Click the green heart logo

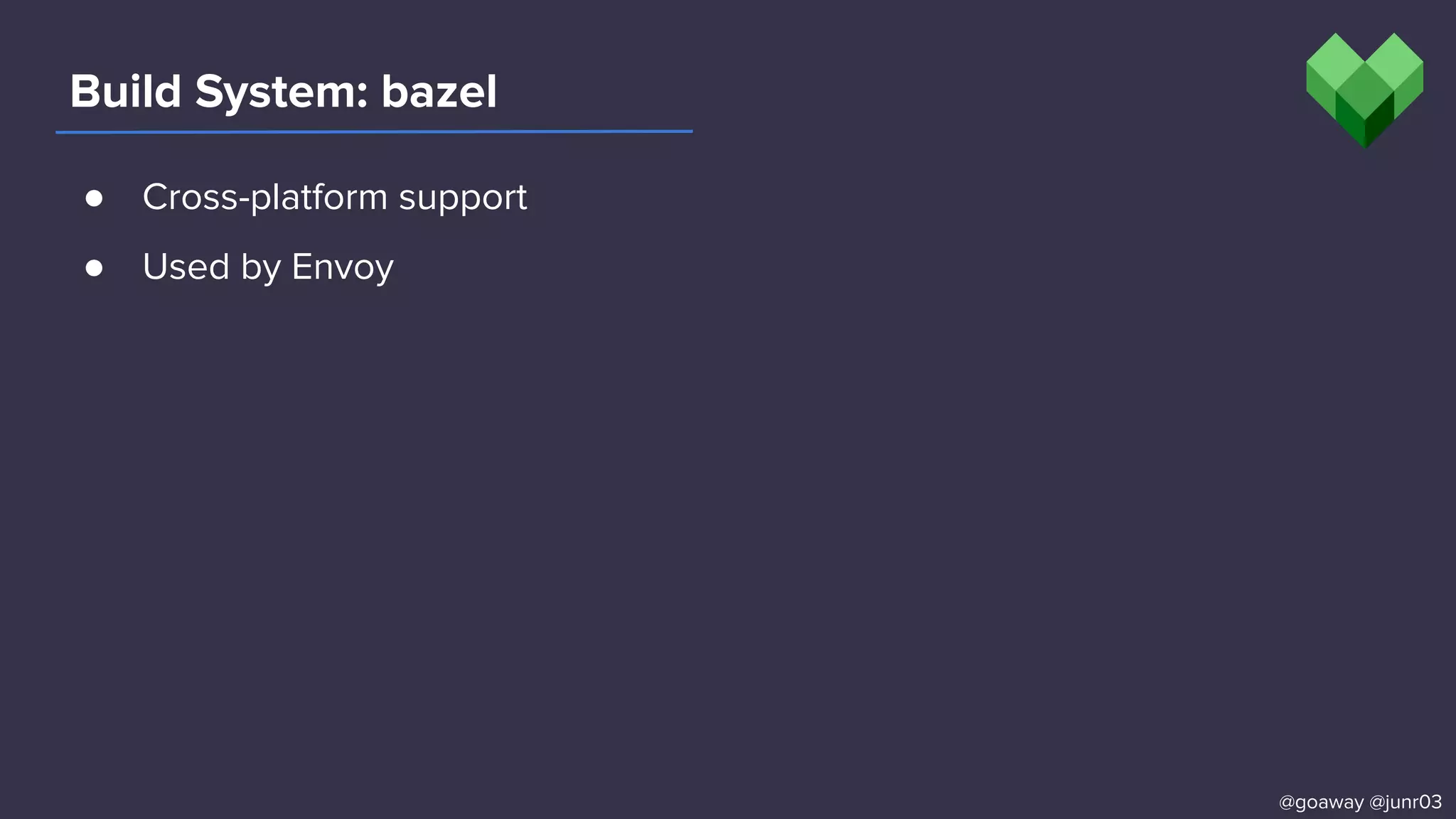1364,90
